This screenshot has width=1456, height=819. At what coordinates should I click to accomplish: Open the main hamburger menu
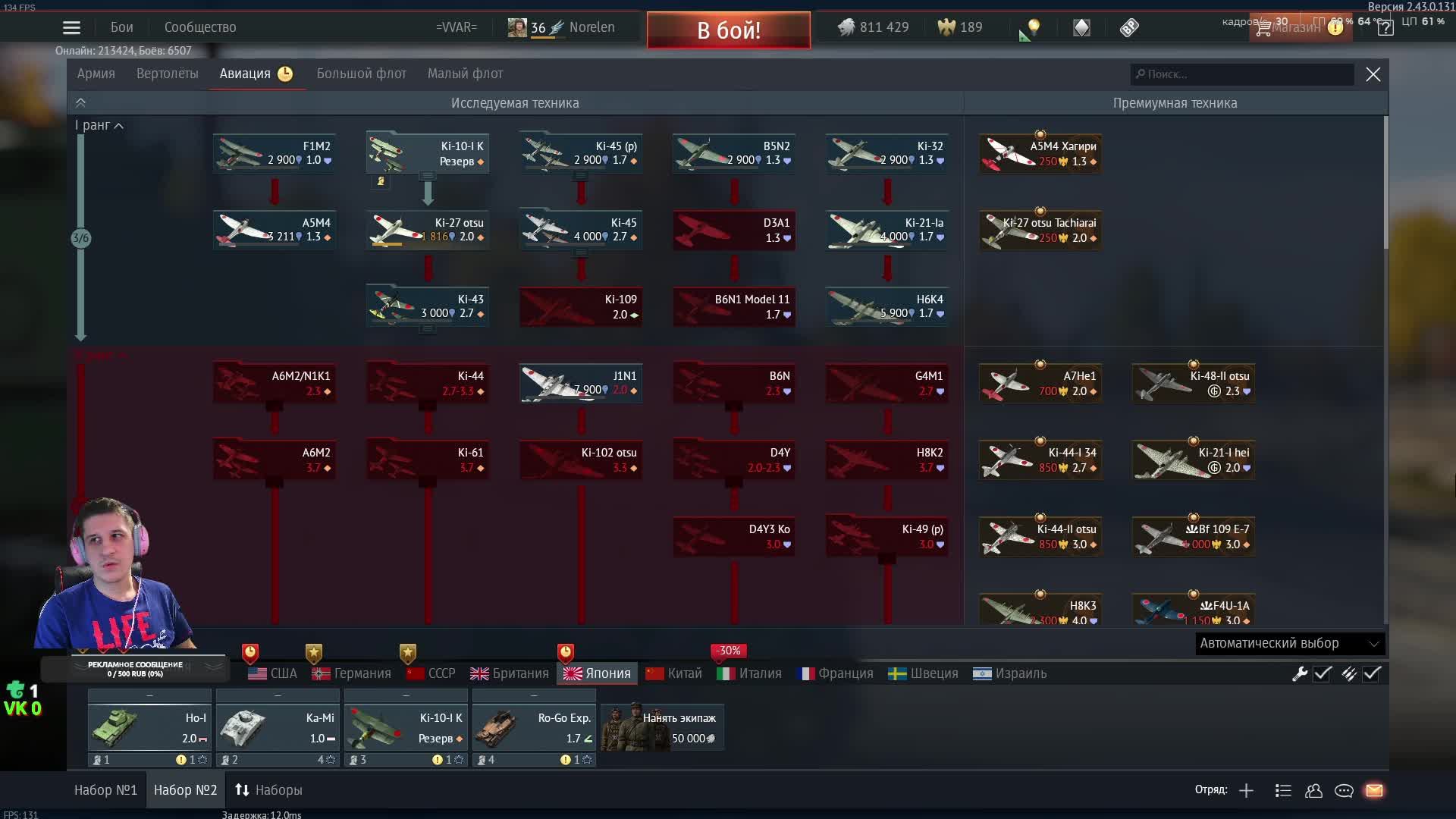point(71,28)
